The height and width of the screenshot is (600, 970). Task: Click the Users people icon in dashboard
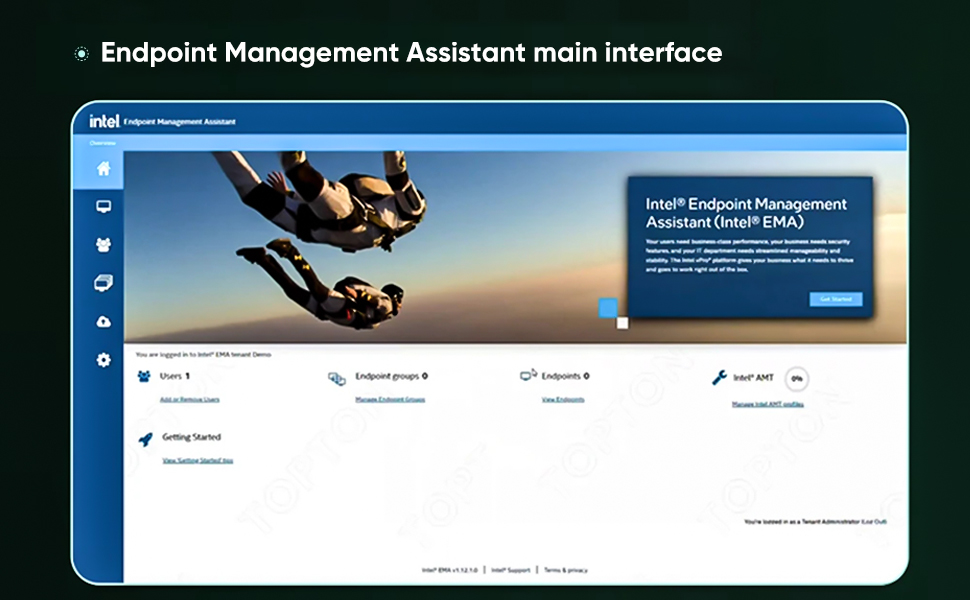pos(144,376)
